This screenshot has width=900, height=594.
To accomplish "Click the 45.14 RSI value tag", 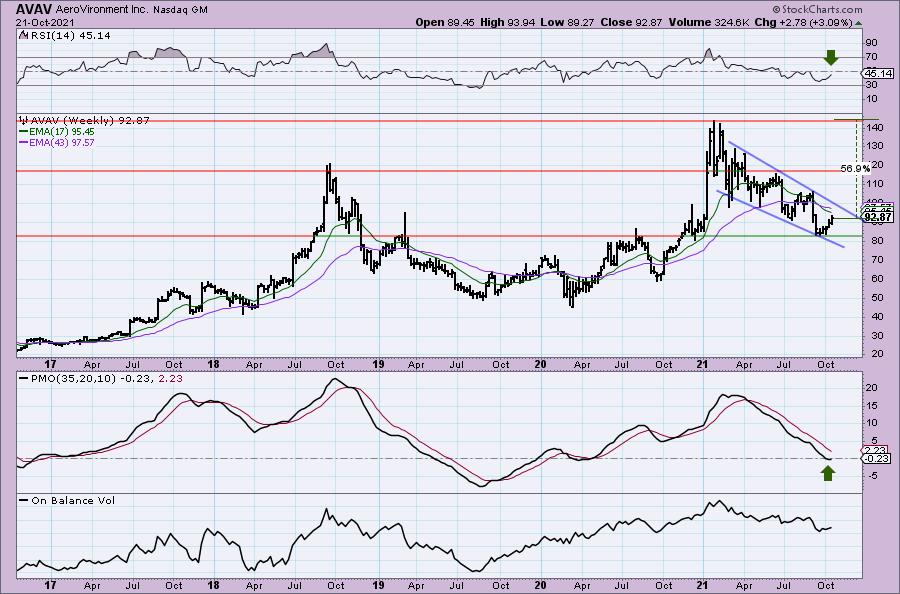I will point(878,73).
